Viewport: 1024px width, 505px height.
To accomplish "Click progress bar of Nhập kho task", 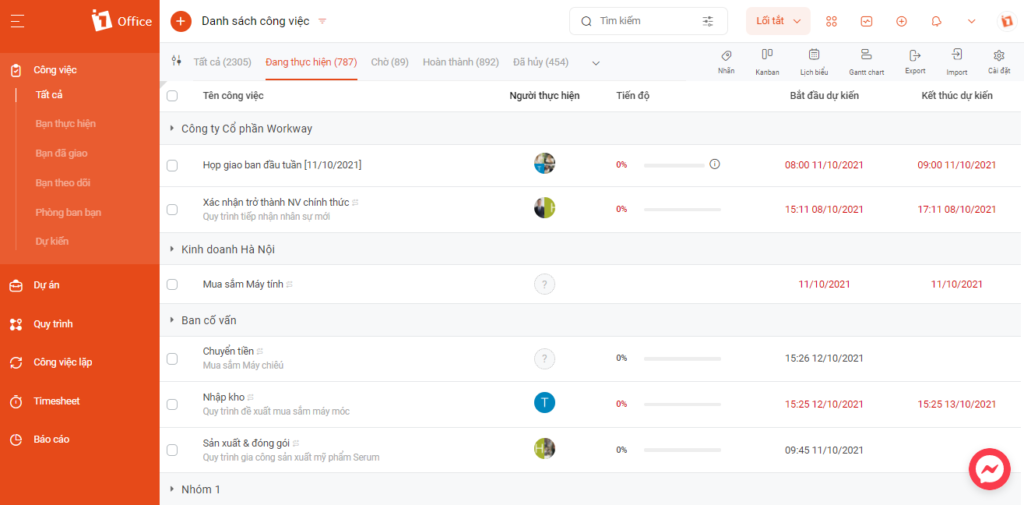I will coord(682,404).
